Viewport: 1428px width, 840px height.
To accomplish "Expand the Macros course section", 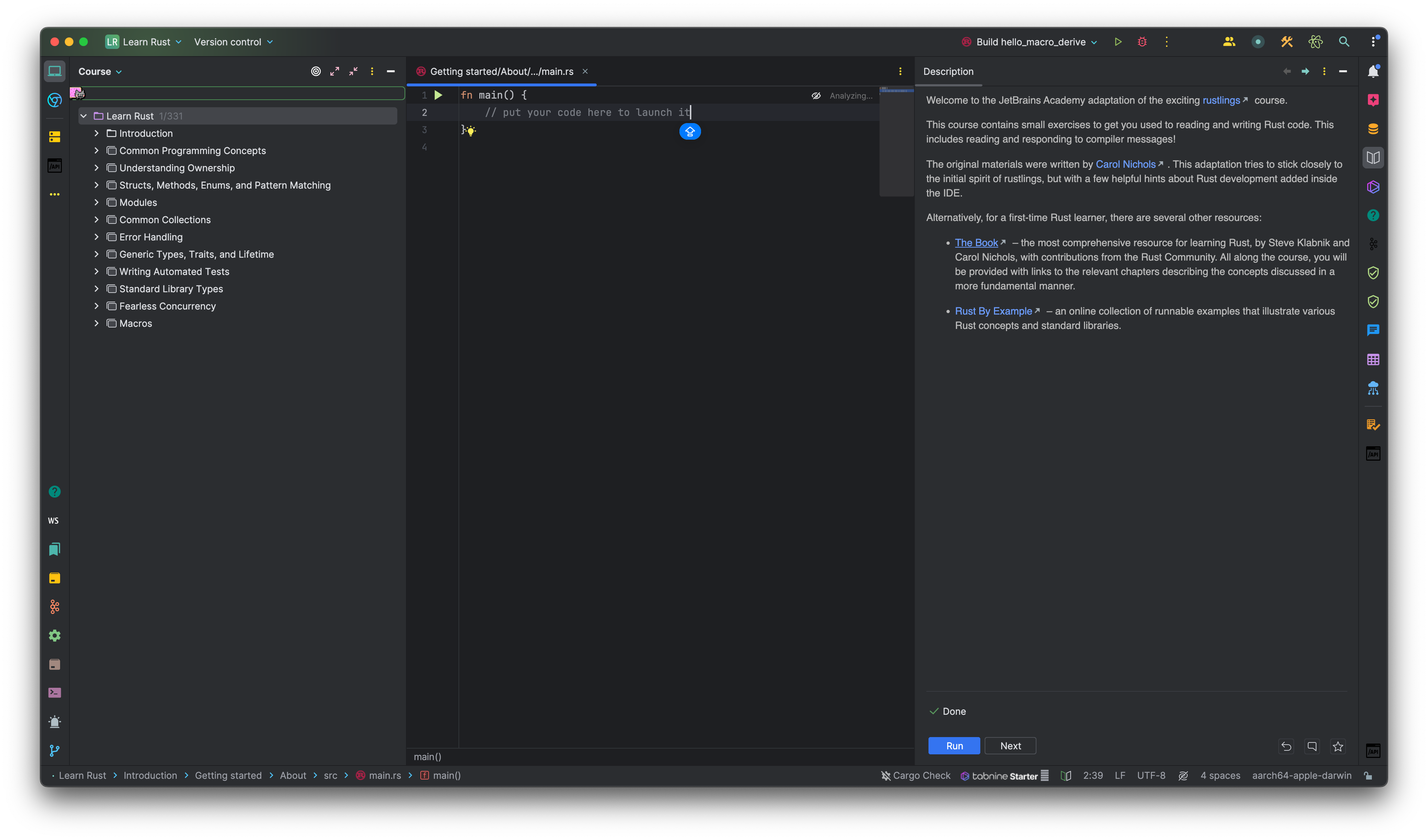I will click(x=96, y=323).
